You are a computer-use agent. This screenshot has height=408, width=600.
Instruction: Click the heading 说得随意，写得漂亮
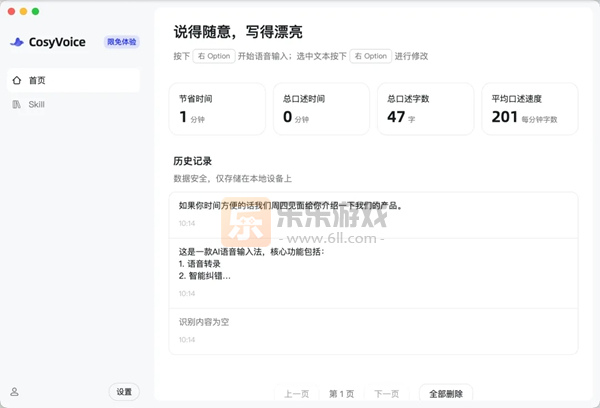coord(238,32)
